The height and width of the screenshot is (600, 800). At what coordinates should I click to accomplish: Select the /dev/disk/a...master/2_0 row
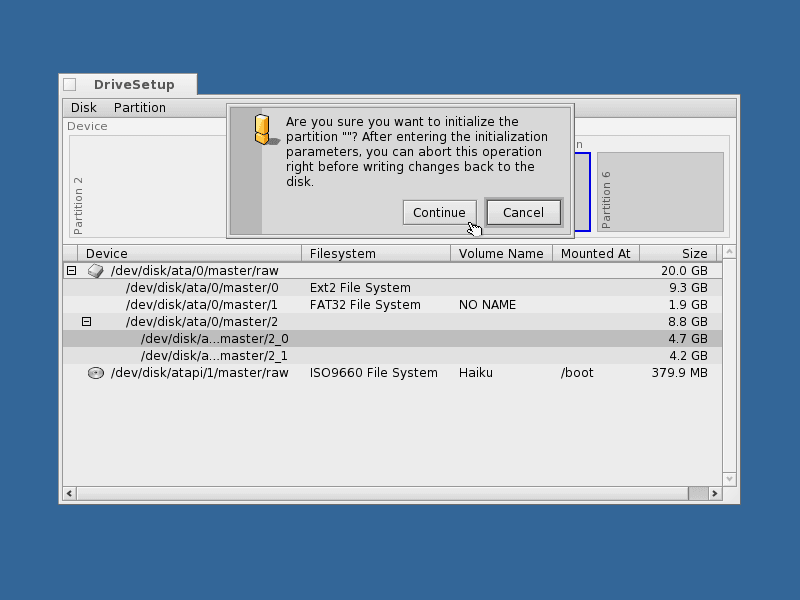392,339
